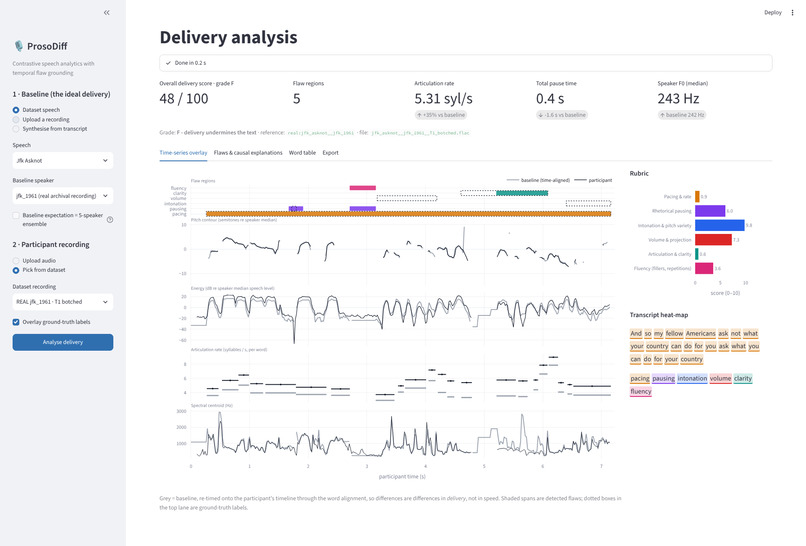Click the clarity legend tag

743,378
